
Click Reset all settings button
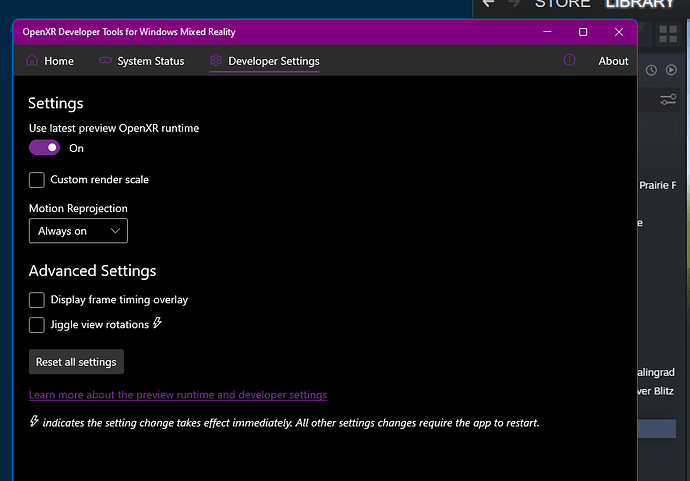[x=76, y=362]
